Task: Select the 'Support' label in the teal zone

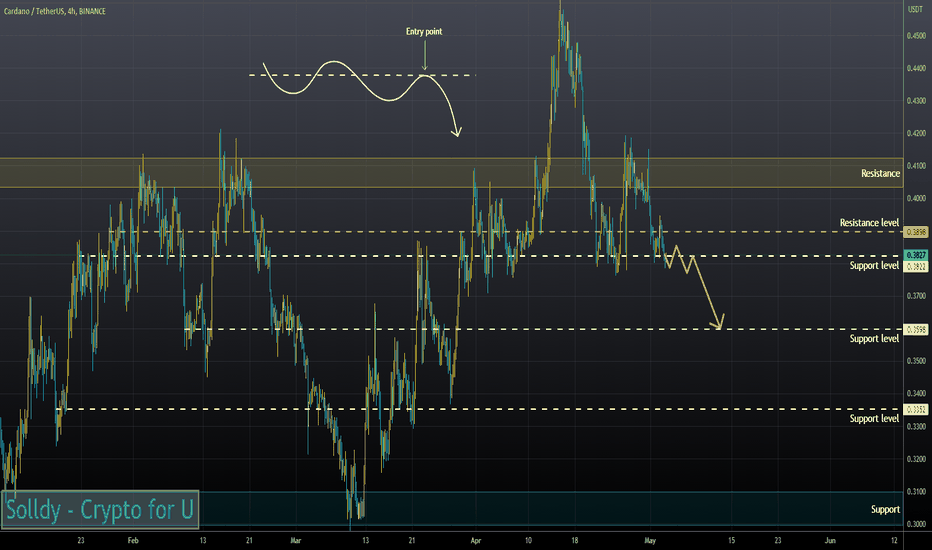Action: click(885, 510)
